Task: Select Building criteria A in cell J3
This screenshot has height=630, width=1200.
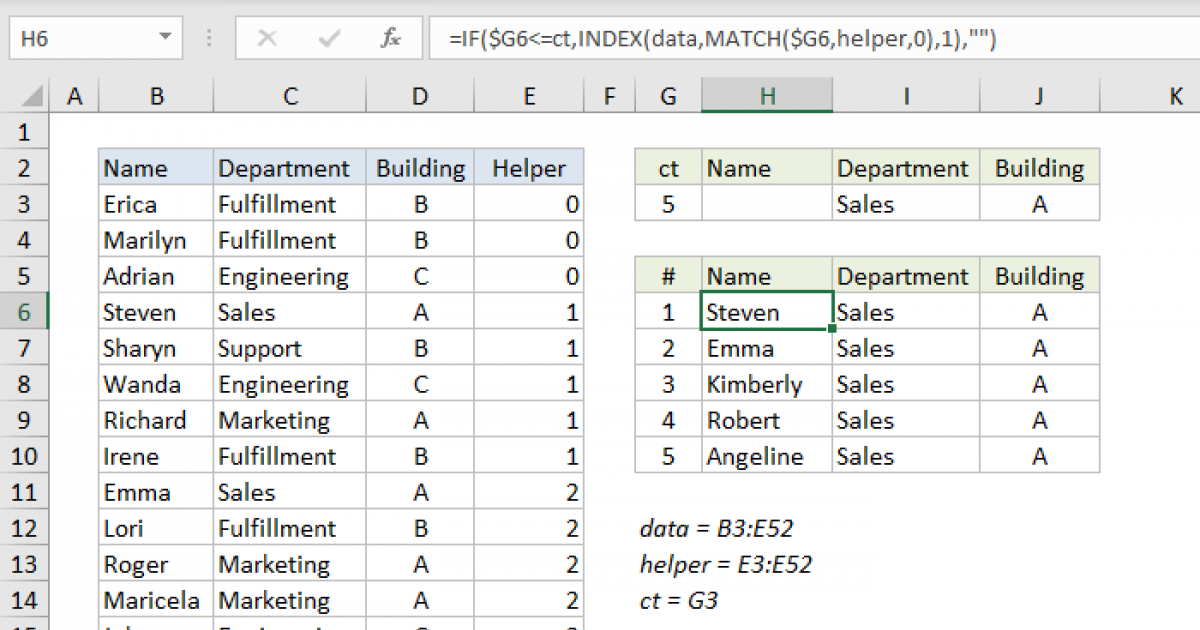Action: click(x=1040, y=204)
